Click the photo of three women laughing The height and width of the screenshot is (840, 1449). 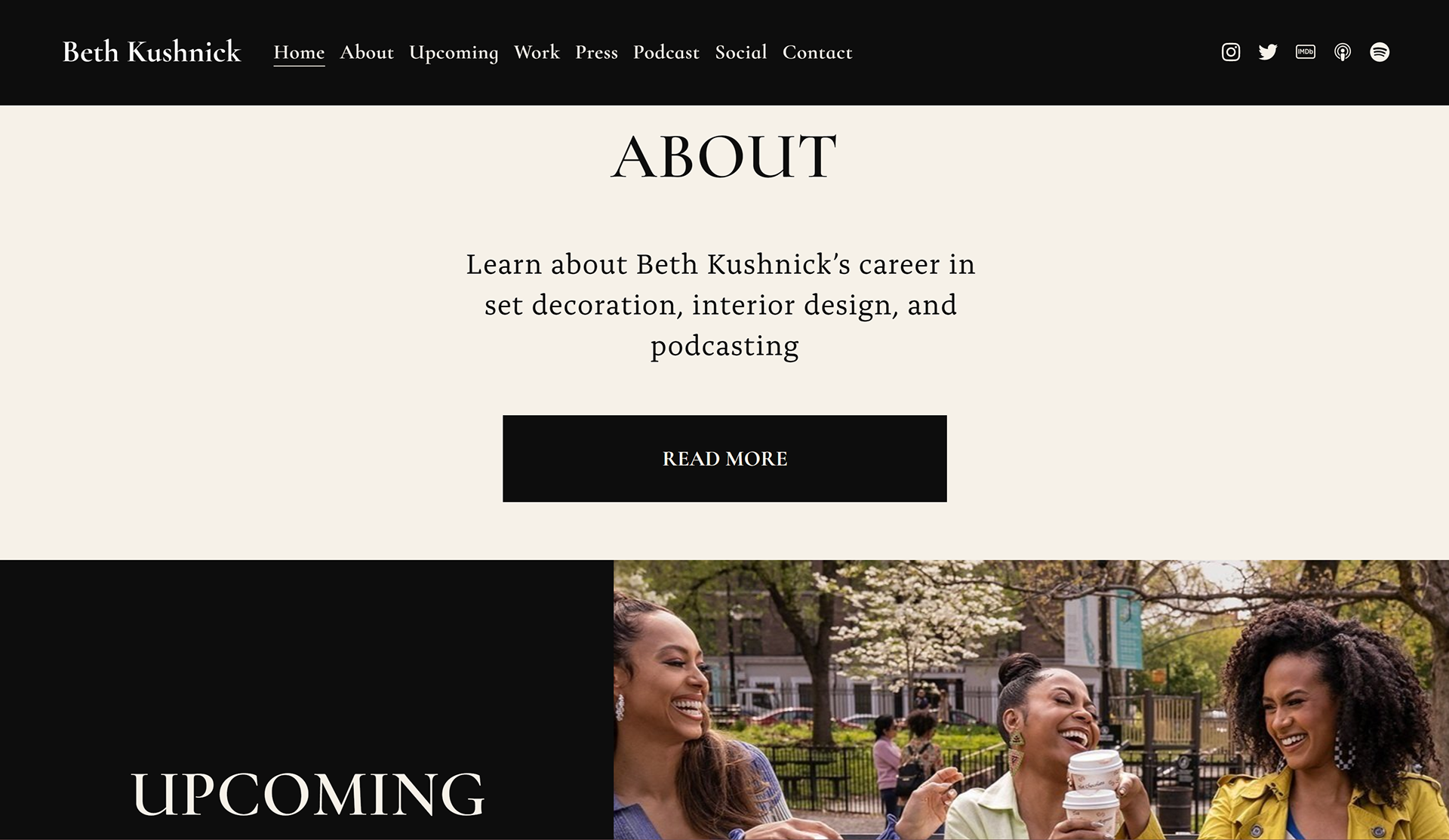(1031, 700)
